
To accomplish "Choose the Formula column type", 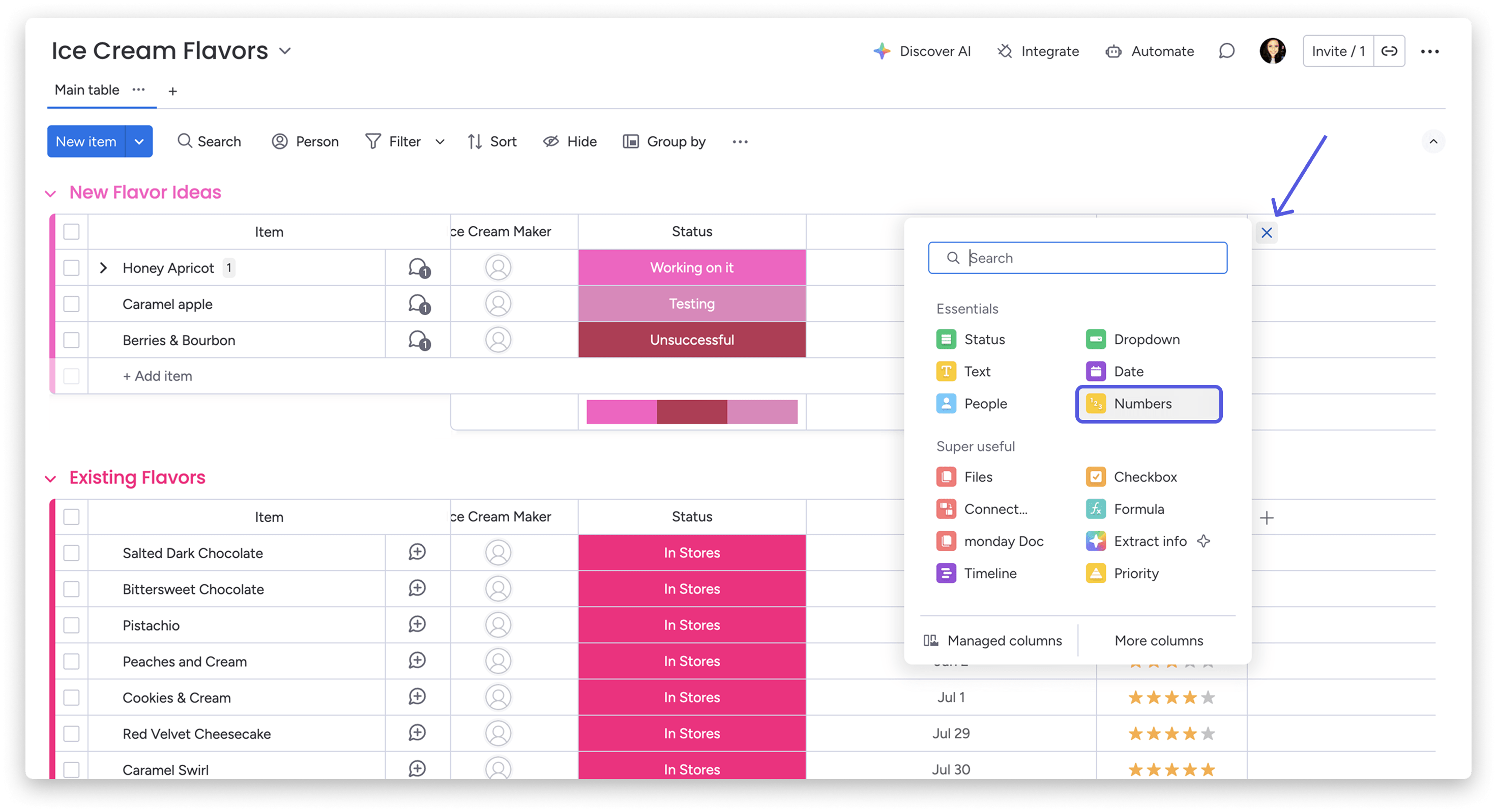I will coord(1138,509).
